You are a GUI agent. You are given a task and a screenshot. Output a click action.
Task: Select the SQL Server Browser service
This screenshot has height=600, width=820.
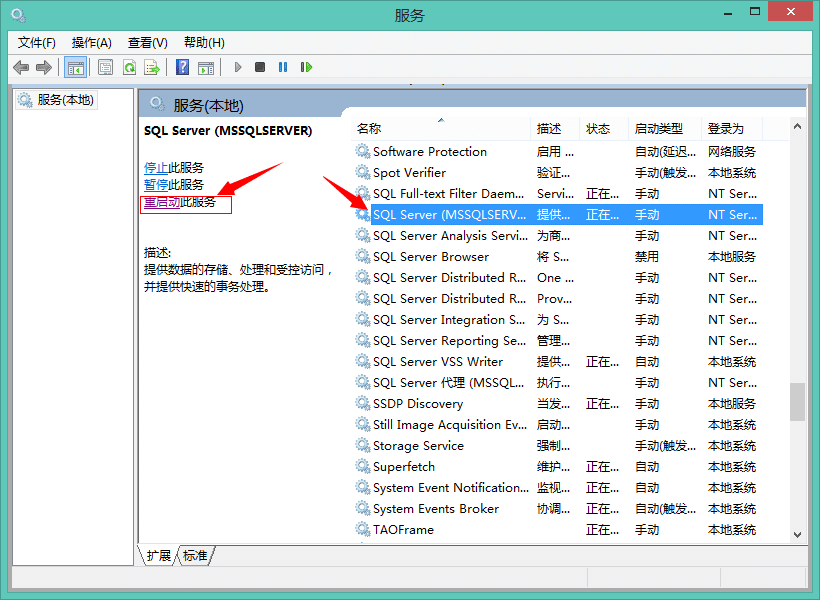tap(559, 256)
